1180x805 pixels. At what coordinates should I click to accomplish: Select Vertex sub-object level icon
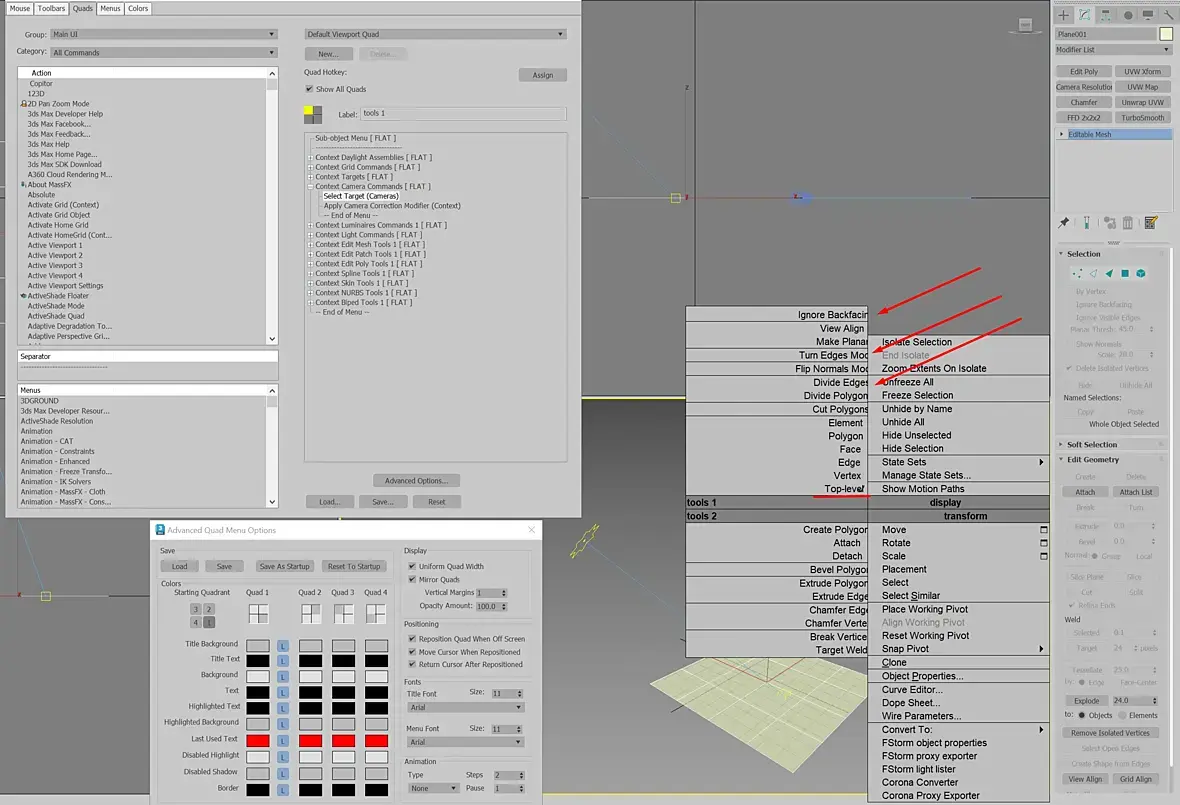[1077, 274]
